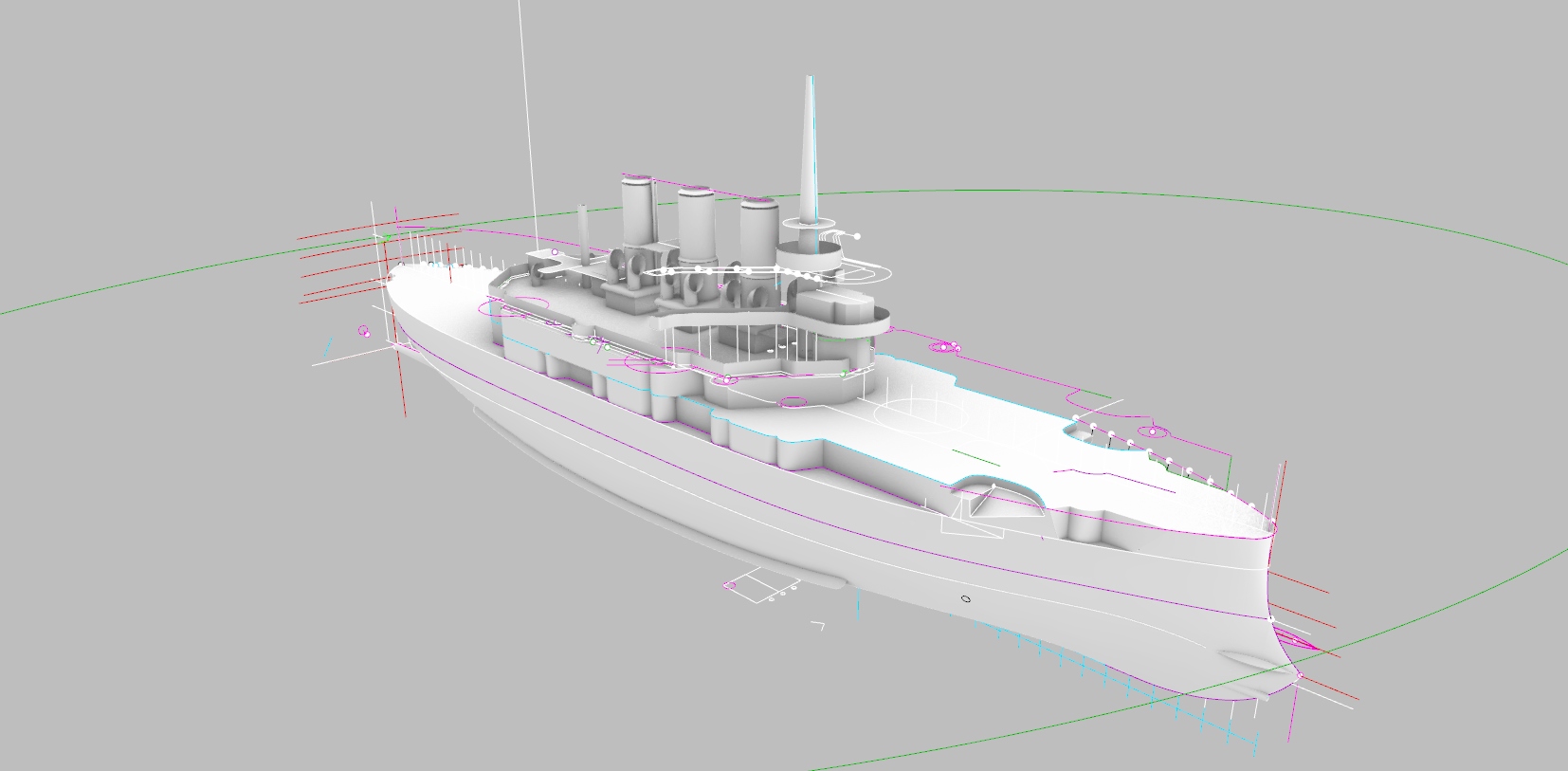Select the small magenta circle left of stern
The image size is (1568, 771).
[364, 331]
